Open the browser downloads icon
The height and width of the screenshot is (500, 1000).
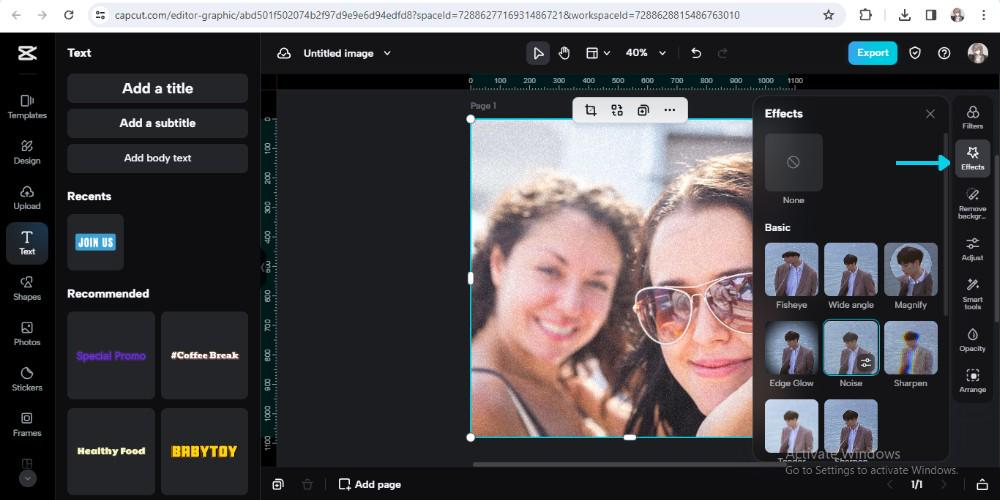tap(904, 15)
